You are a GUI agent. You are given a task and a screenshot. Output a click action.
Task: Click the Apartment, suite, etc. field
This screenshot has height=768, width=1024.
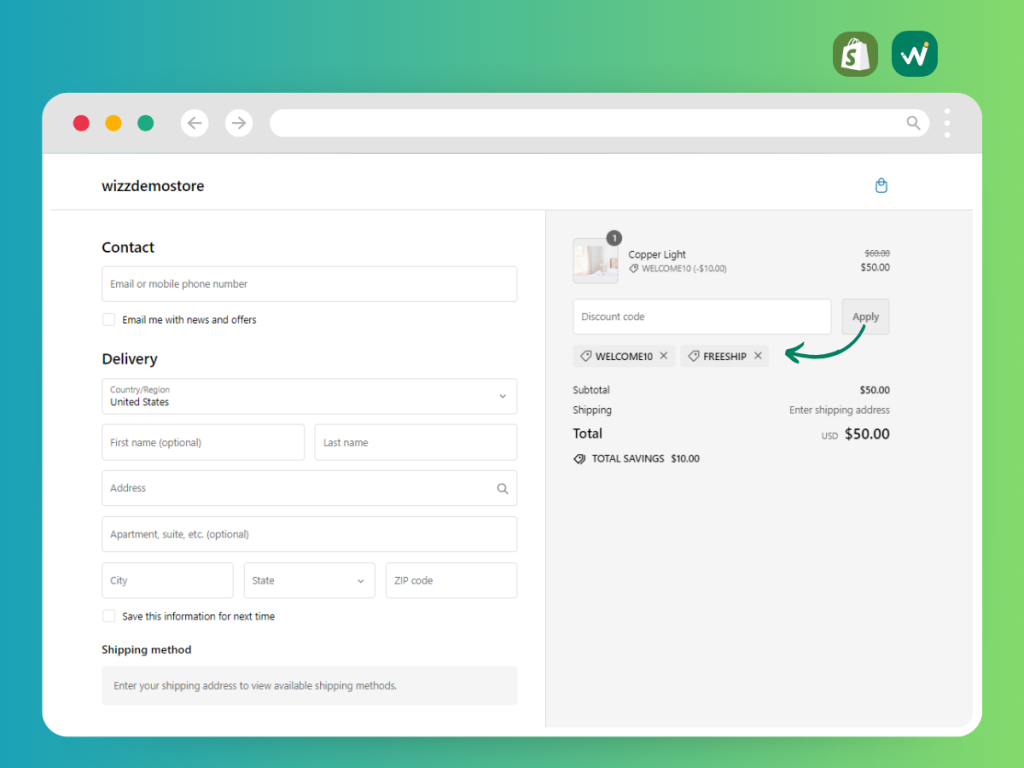pyautogui.click(x=310, y=534)
